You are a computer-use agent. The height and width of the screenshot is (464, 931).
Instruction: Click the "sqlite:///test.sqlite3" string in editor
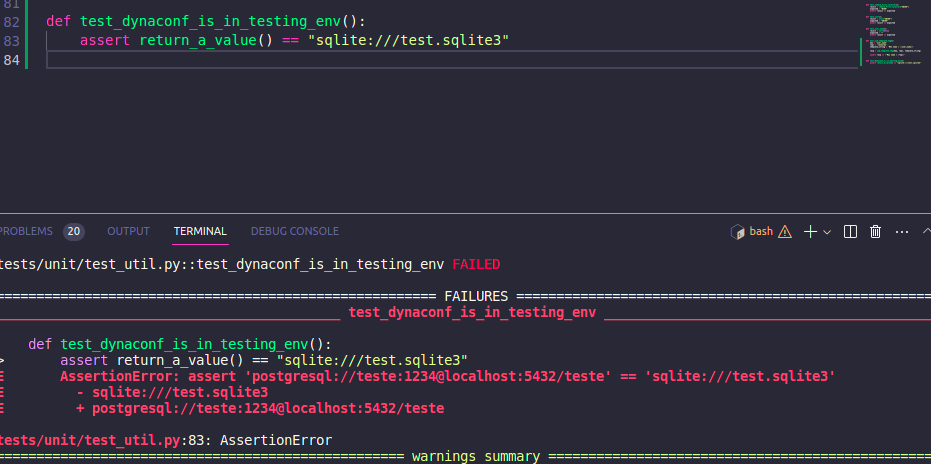[x=408, y=41]
